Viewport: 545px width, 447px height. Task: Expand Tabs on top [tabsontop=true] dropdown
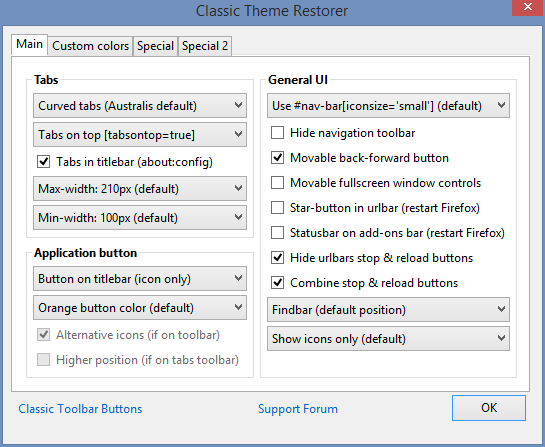[140, 134]
